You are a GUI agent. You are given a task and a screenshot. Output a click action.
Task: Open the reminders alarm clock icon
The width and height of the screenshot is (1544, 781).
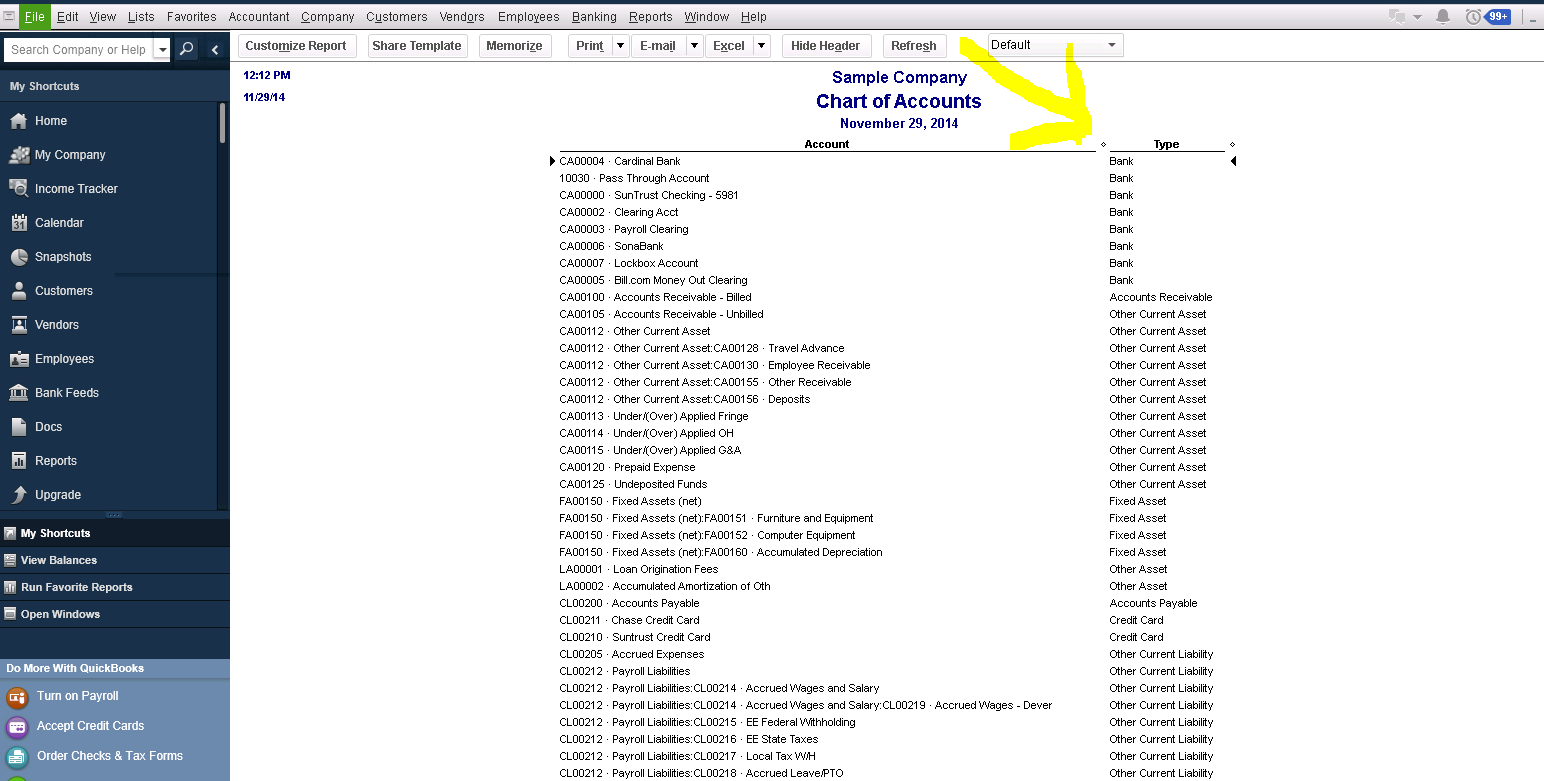(x=1473, y=16)
